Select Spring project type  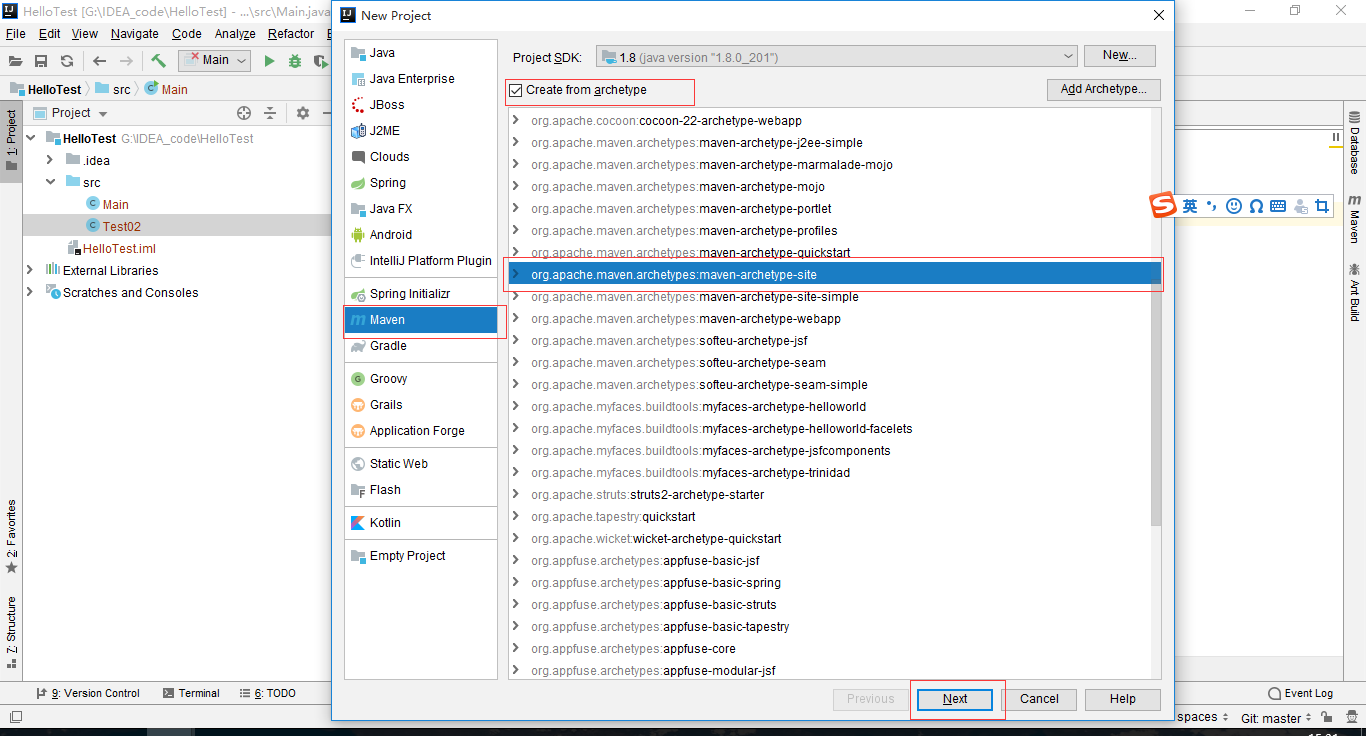tap(421, 183)
